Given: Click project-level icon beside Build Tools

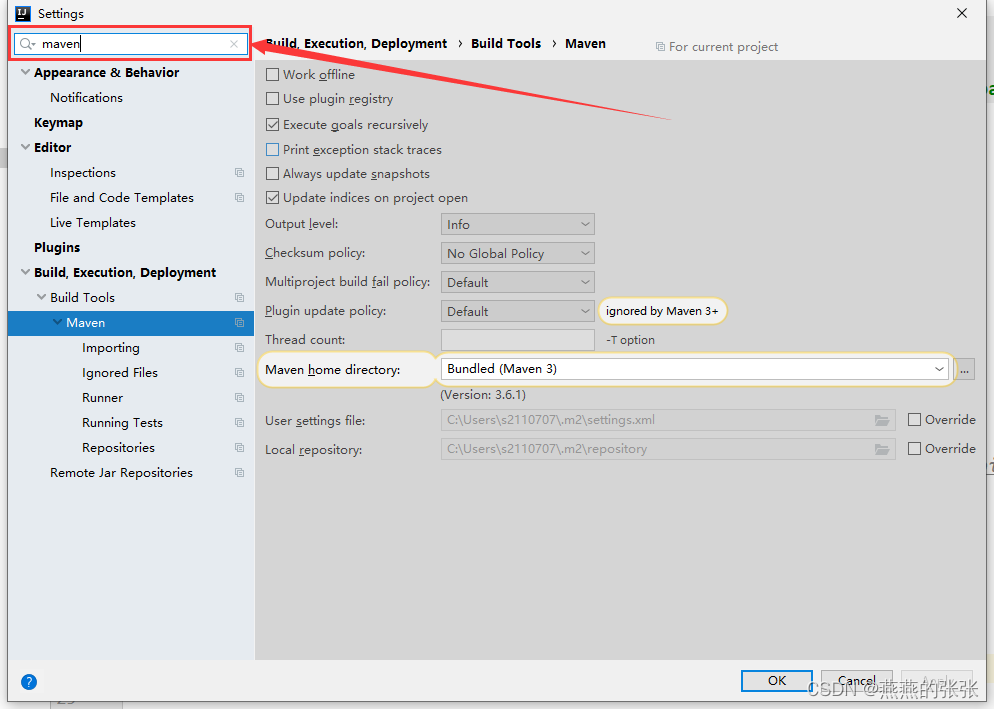Looking at the screenshot, I should [x=239, y=297].
